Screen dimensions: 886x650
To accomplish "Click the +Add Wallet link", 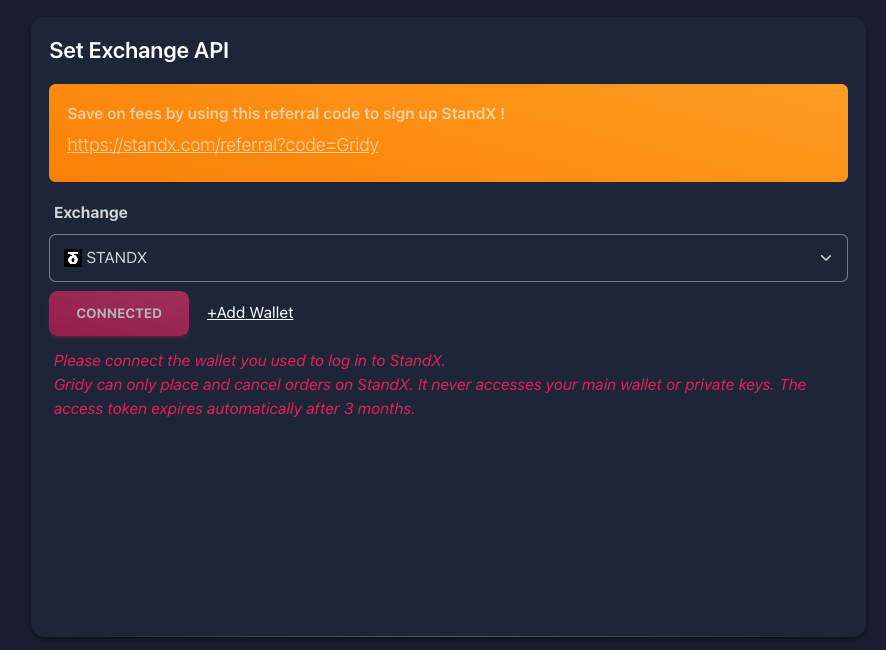I will 250,313.
